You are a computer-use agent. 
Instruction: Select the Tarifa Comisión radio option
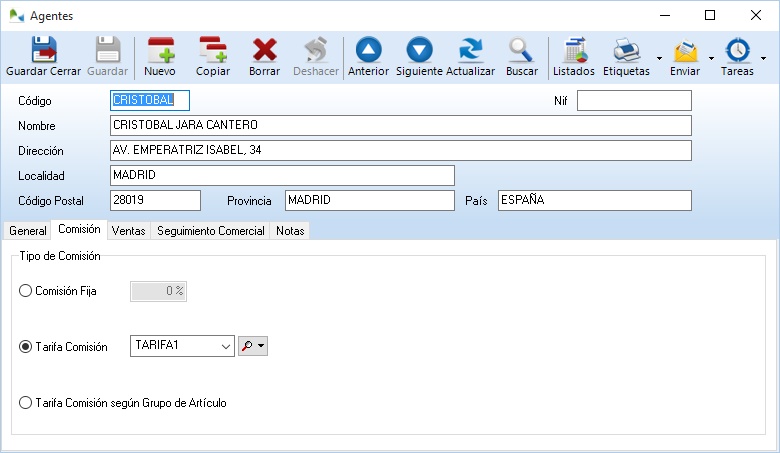pyautogui.click(x=26, y=347)
